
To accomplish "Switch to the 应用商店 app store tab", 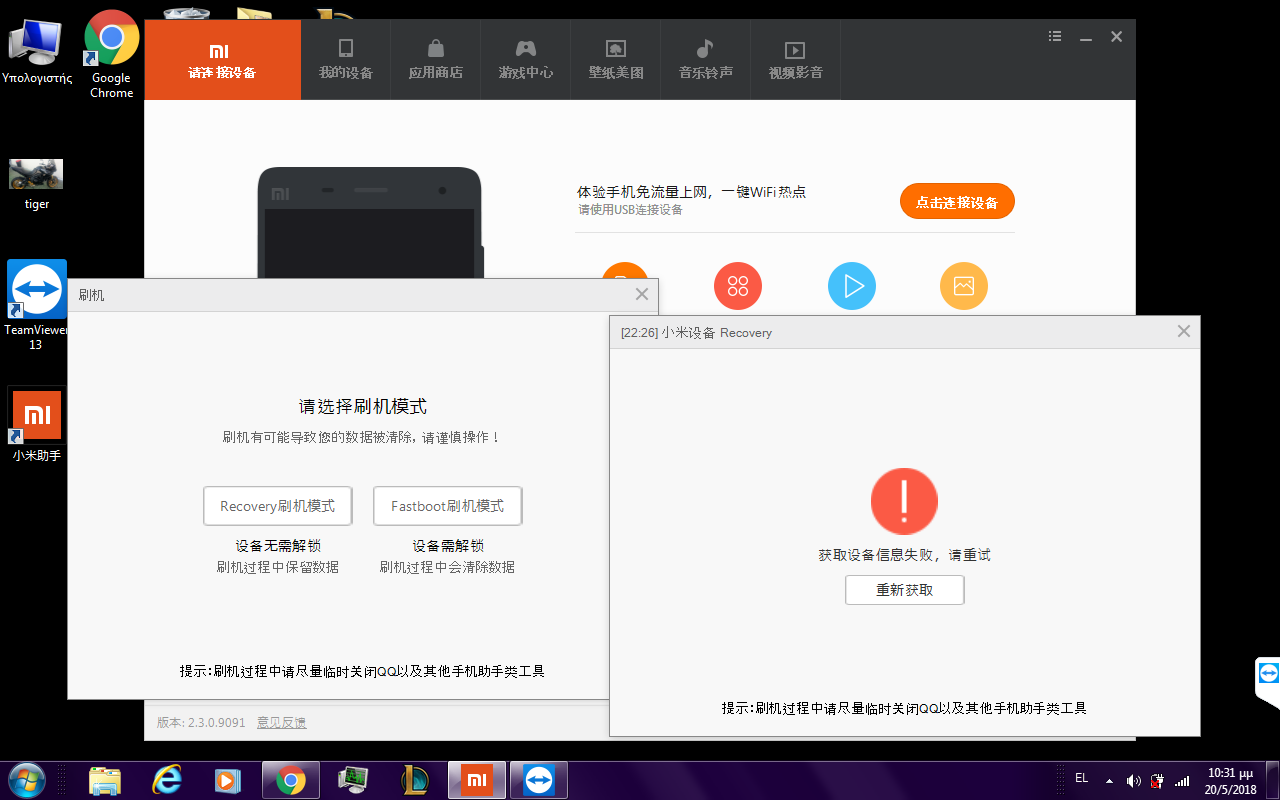I will click(435, 59).
